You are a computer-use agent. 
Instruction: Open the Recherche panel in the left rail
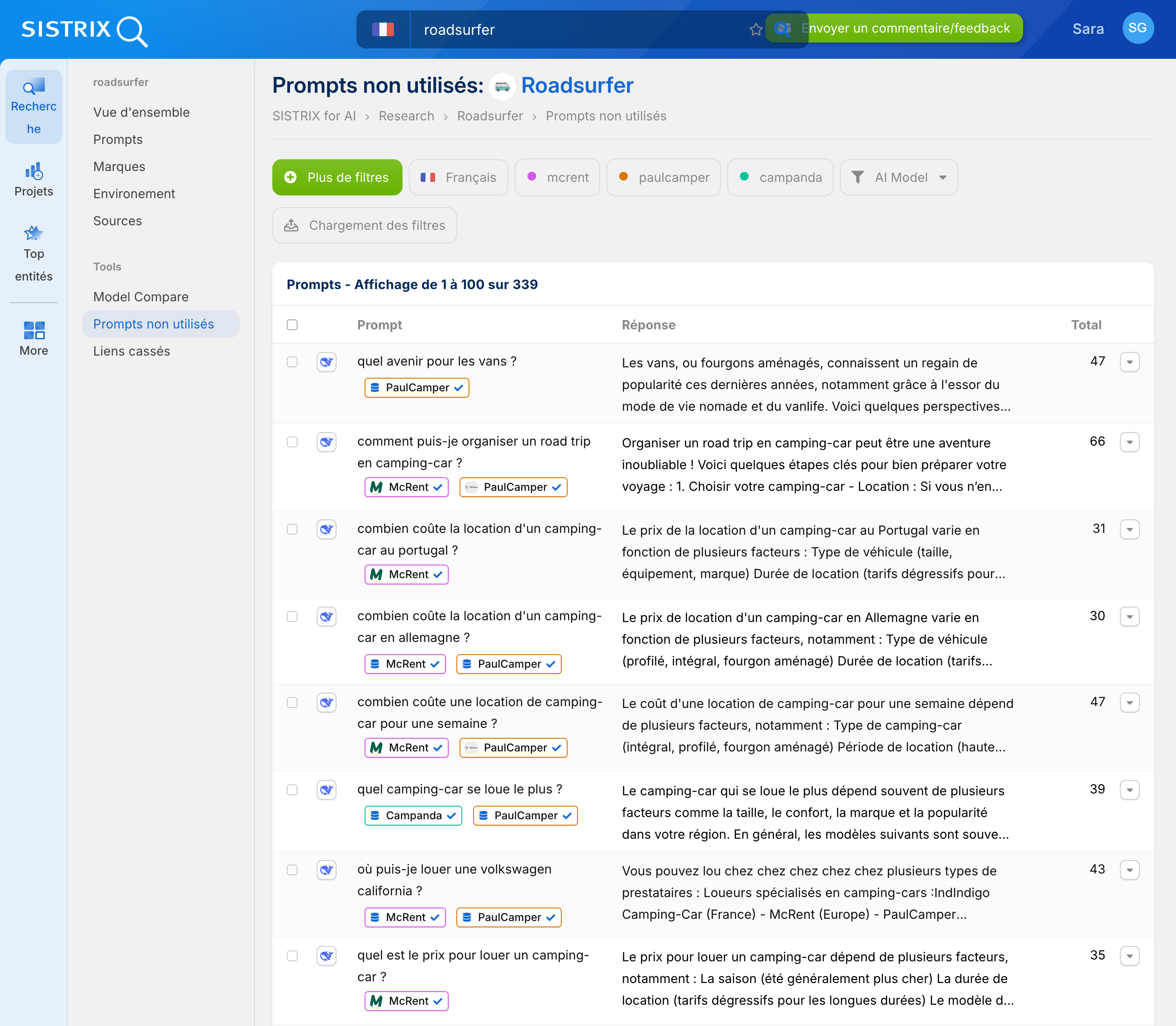click(x=33, y=106)
